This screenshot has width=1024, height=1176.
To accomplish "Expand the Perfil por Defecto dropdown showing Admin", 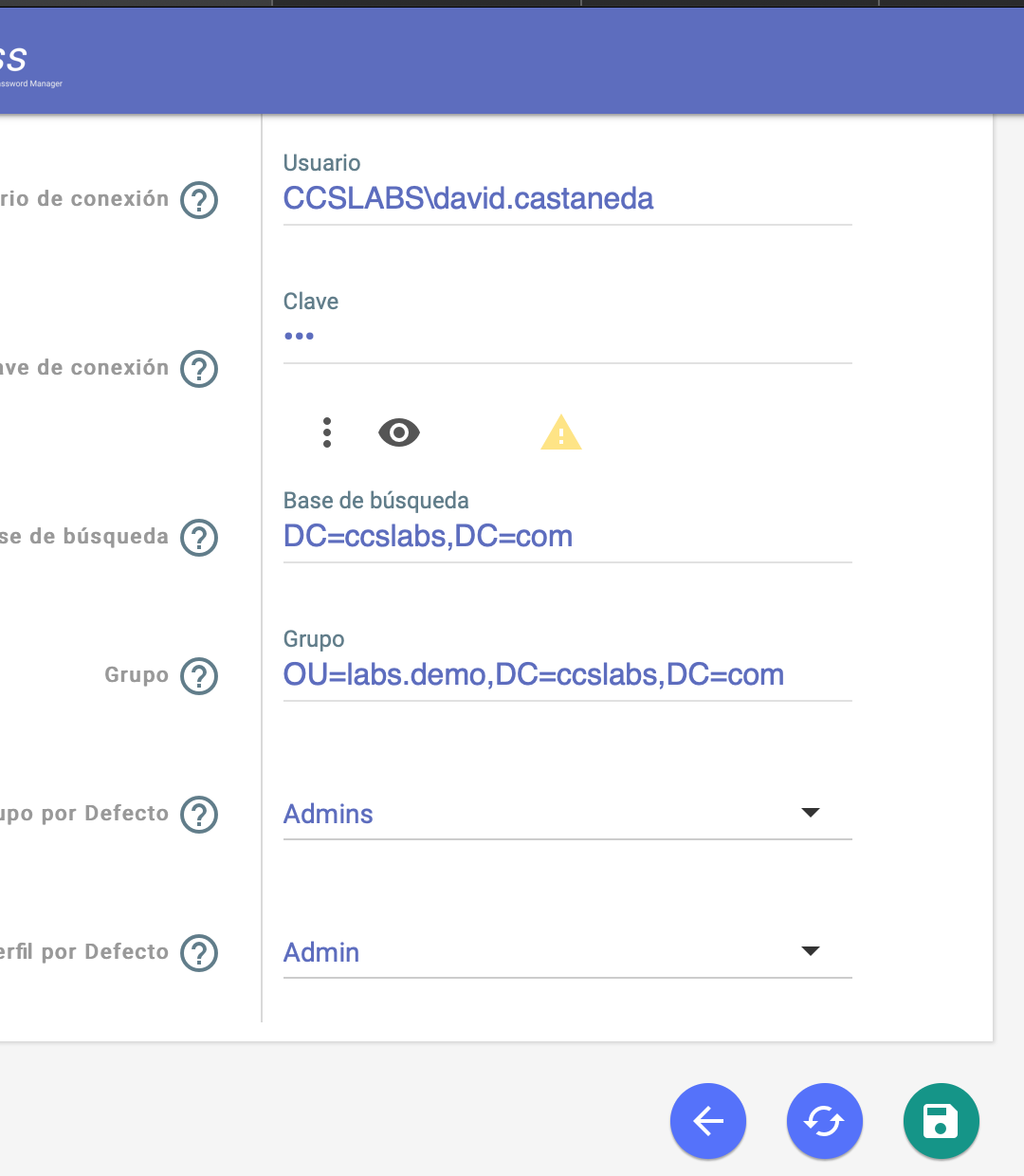I will pos(567,952).
